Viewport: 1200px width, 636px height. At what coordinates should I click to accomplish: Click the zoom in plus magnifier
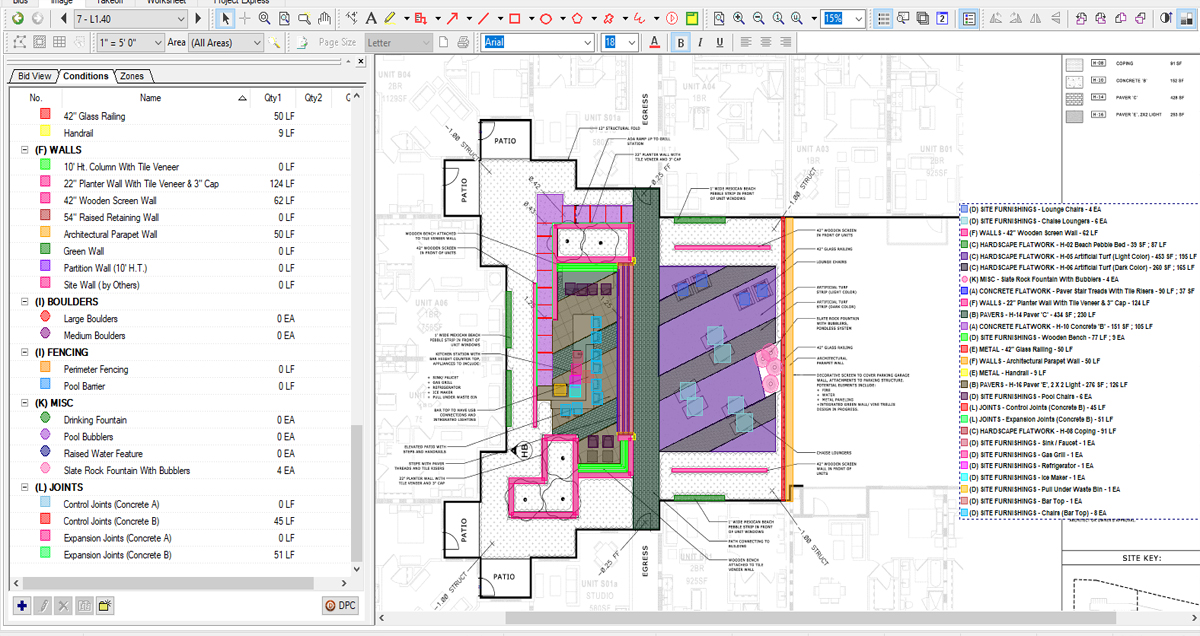click(739, 19)
